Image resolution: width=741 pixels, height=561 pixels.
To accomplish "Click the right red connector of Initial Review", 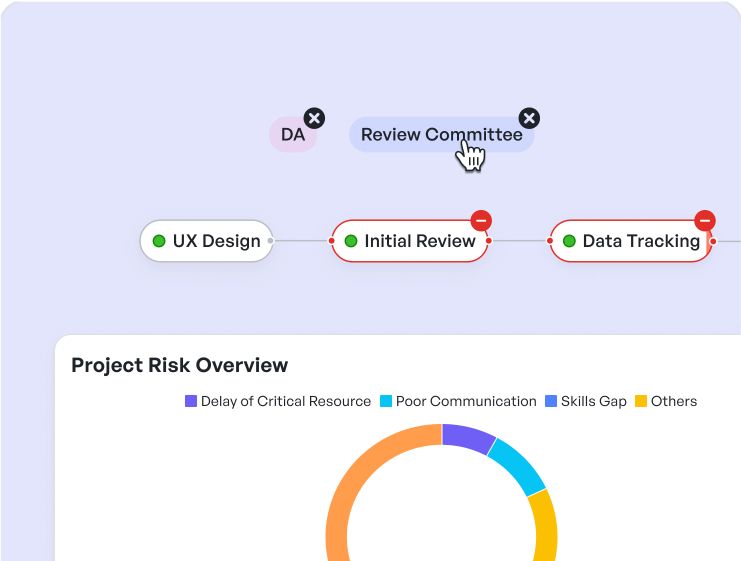I will (x=489, y=241).
